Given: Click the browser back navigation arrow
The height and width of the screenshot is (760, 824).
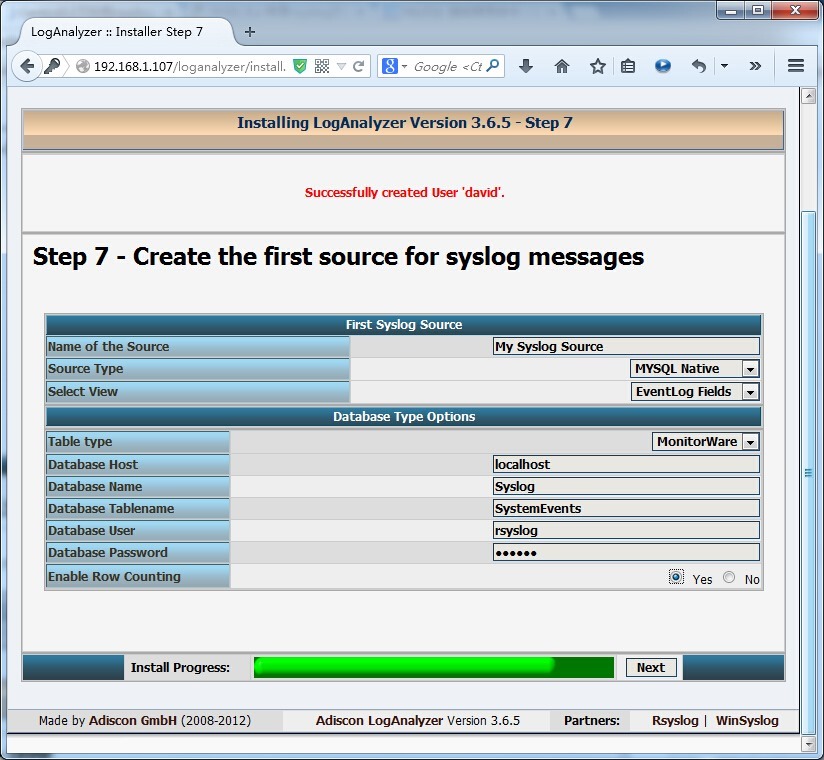Looking at the screenshot, I should click(x=27, y=66).
